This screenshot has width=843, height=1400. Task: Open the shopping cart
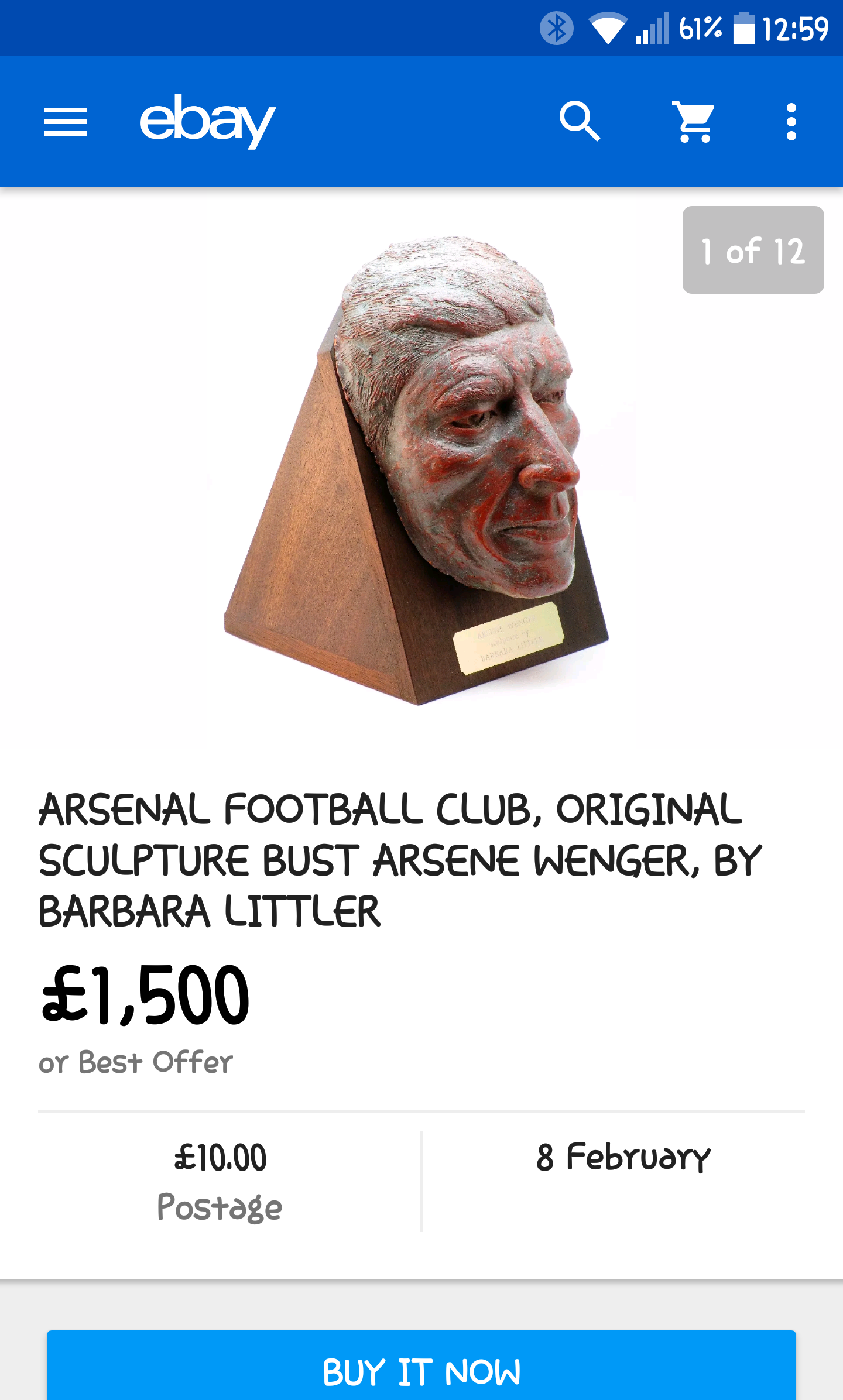click(x=694, y=122)
